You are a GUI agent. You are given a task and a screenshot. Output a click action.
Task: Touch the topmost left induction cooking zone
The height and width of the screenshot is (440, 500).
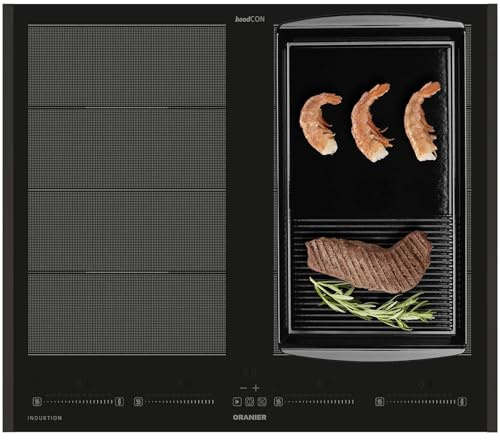point(127,66)
